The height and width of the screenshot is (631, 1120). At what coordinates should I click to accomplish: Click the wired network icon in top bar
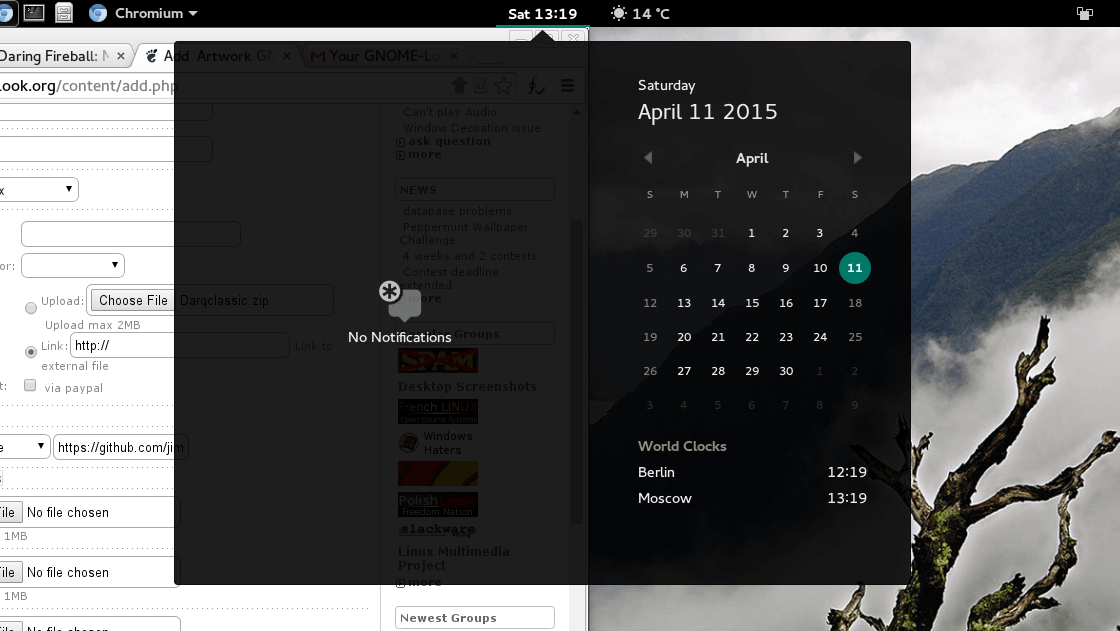(1084, 14)
